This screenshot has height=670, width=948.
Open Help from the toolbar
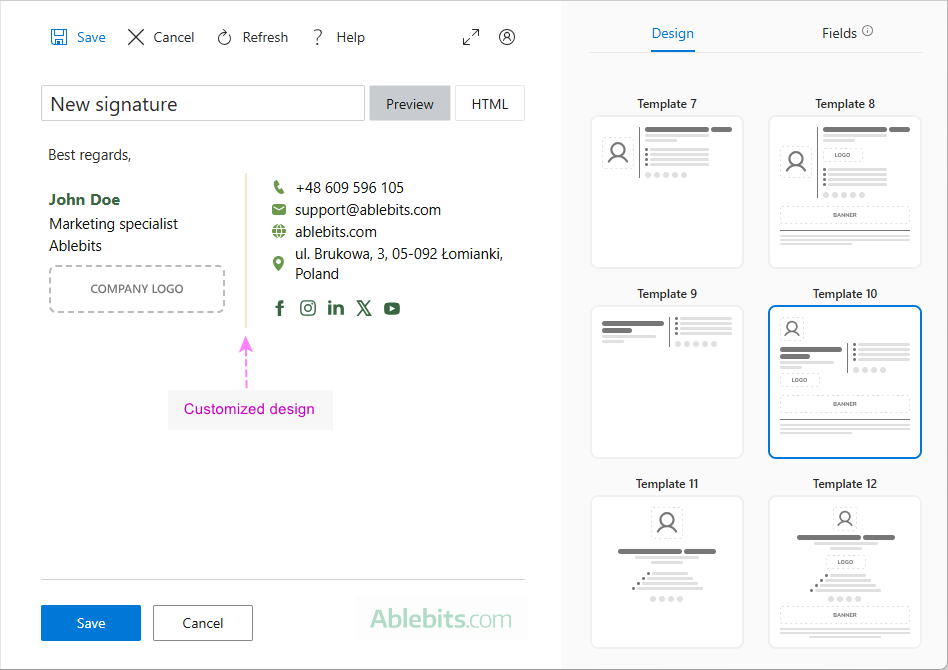pyautogui.click(x=338, y=37)
